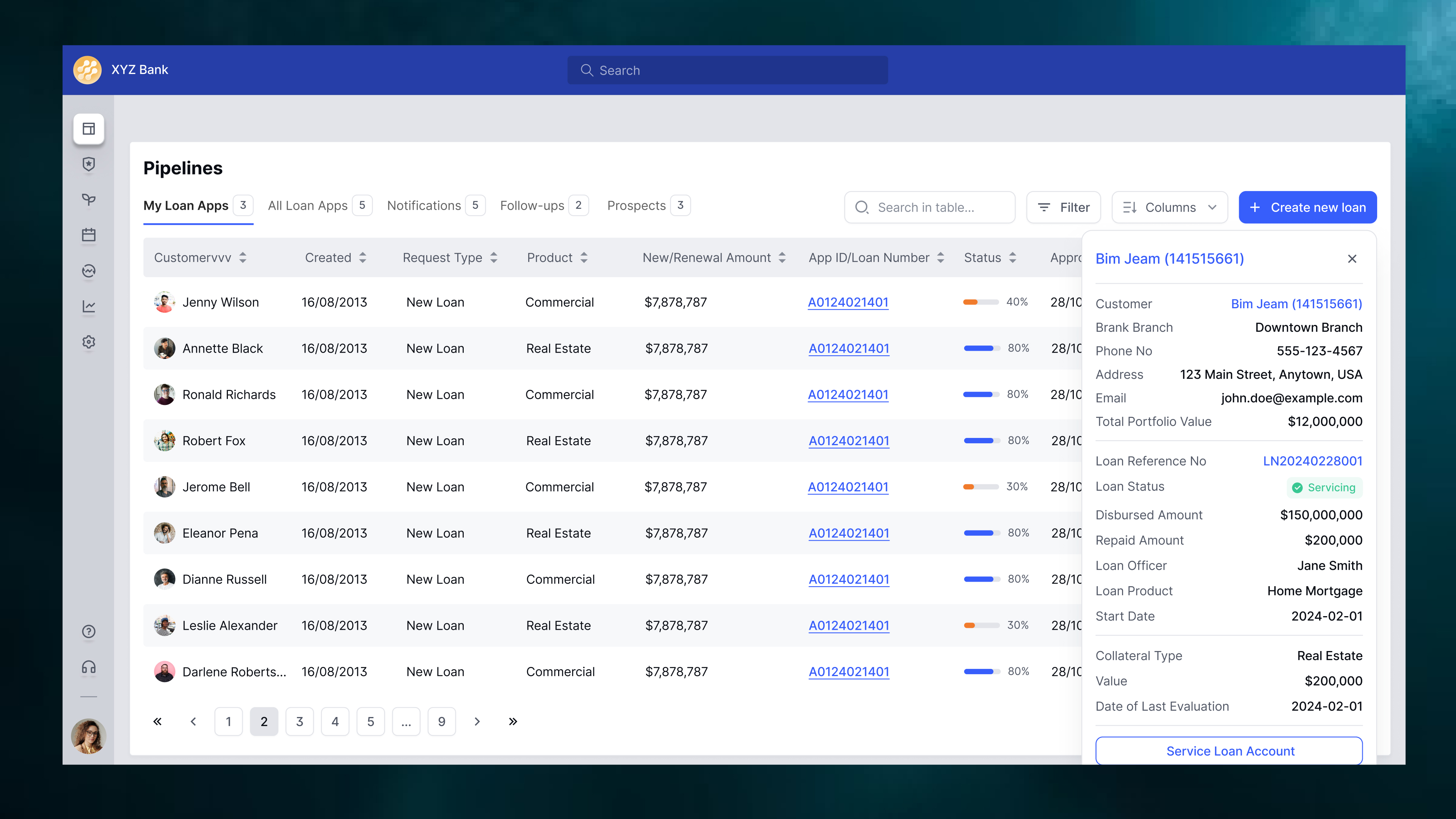Click Service Loan Account button
The image size is (1456, 819).
pos(1229,751)
